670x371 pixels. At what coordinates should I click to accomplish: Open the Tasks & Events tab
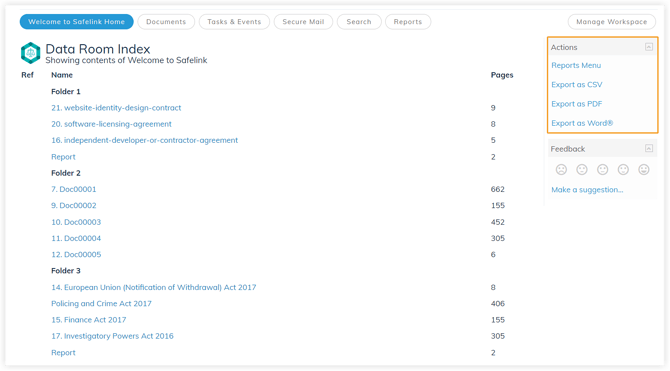[234, 22]
